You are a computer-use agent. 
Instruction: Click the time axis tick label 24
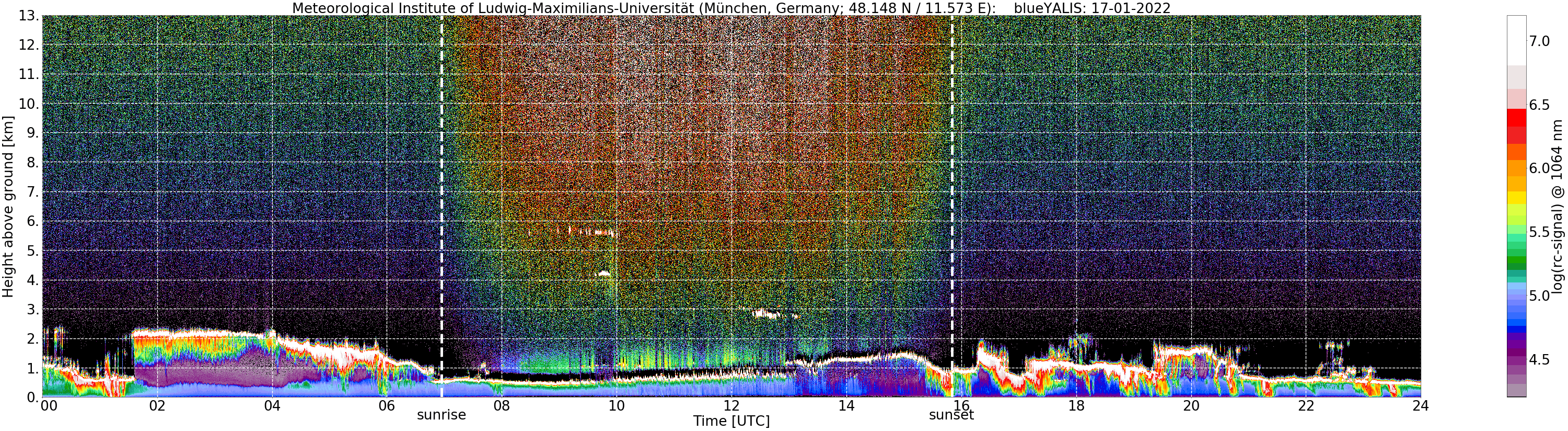(1420, 405)
